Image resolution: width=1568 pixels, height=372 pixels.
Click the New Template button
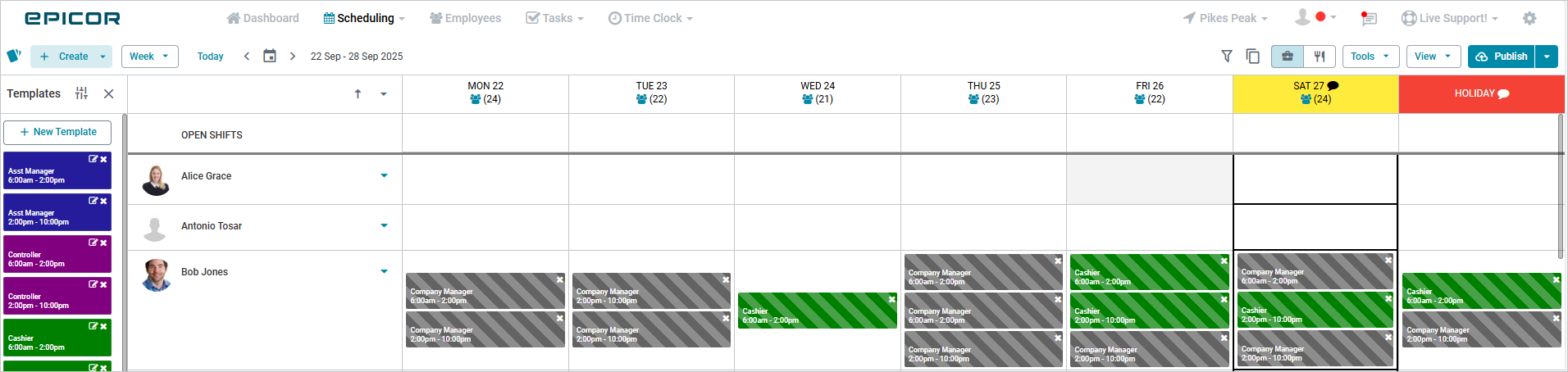click(57, 132)
